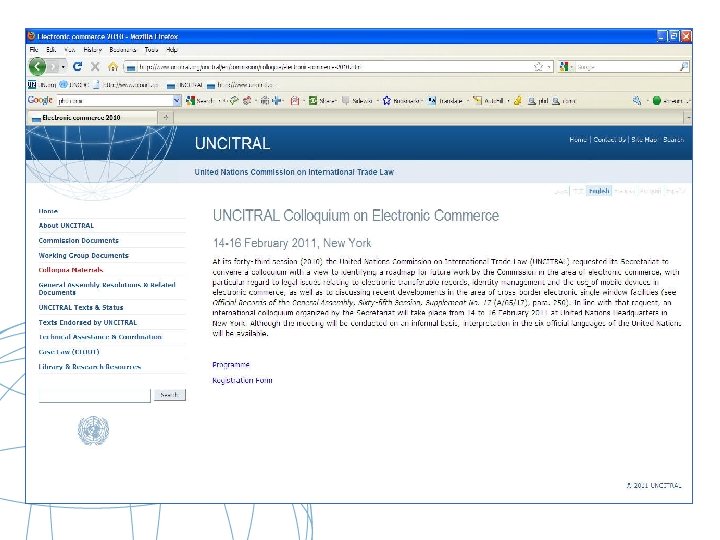Click the header Home link
This screenshot has width=720, height=540.
click(578, 140)
